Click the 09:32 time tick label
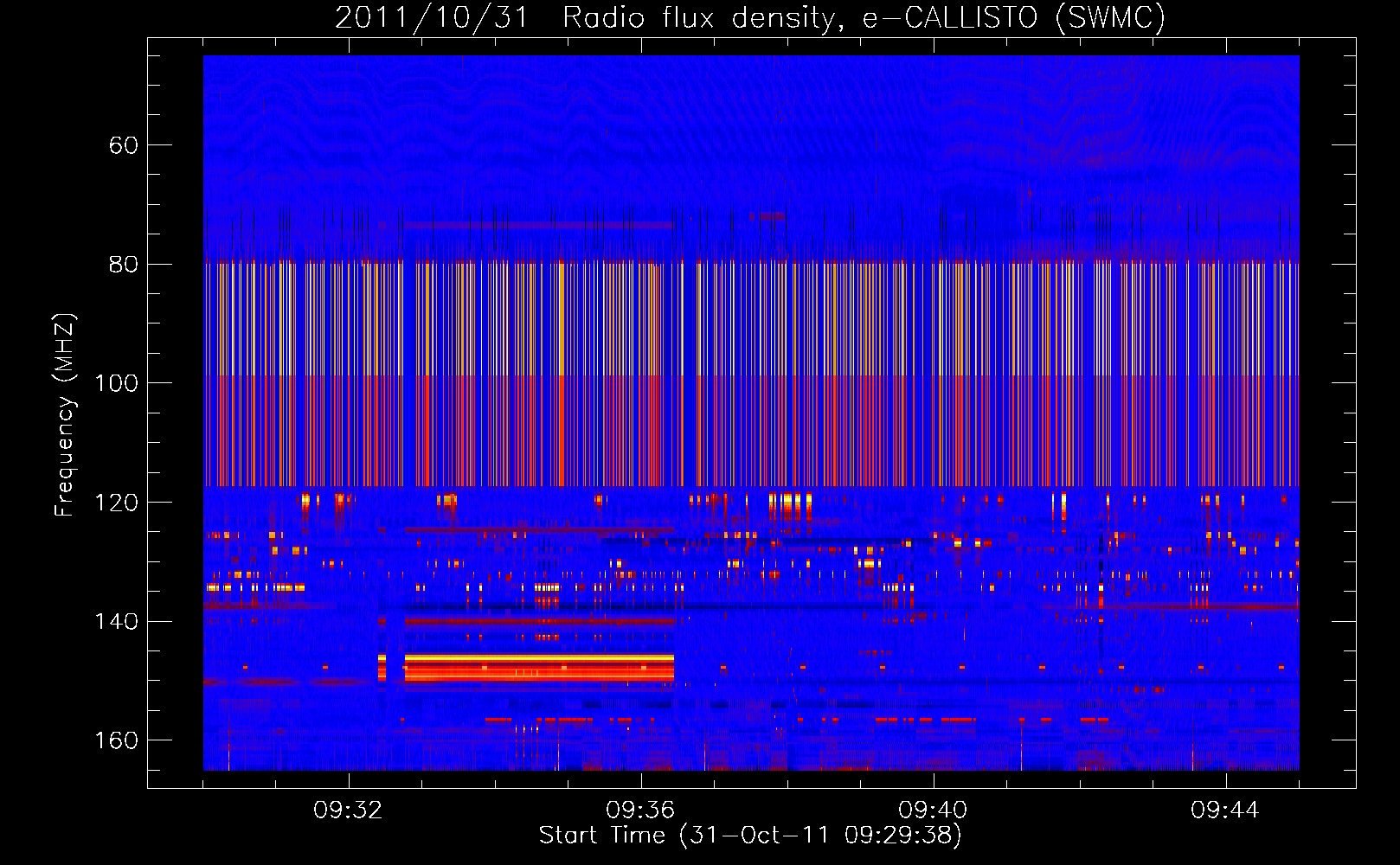Screen dimensions: 1400x865 pos(348,811)
